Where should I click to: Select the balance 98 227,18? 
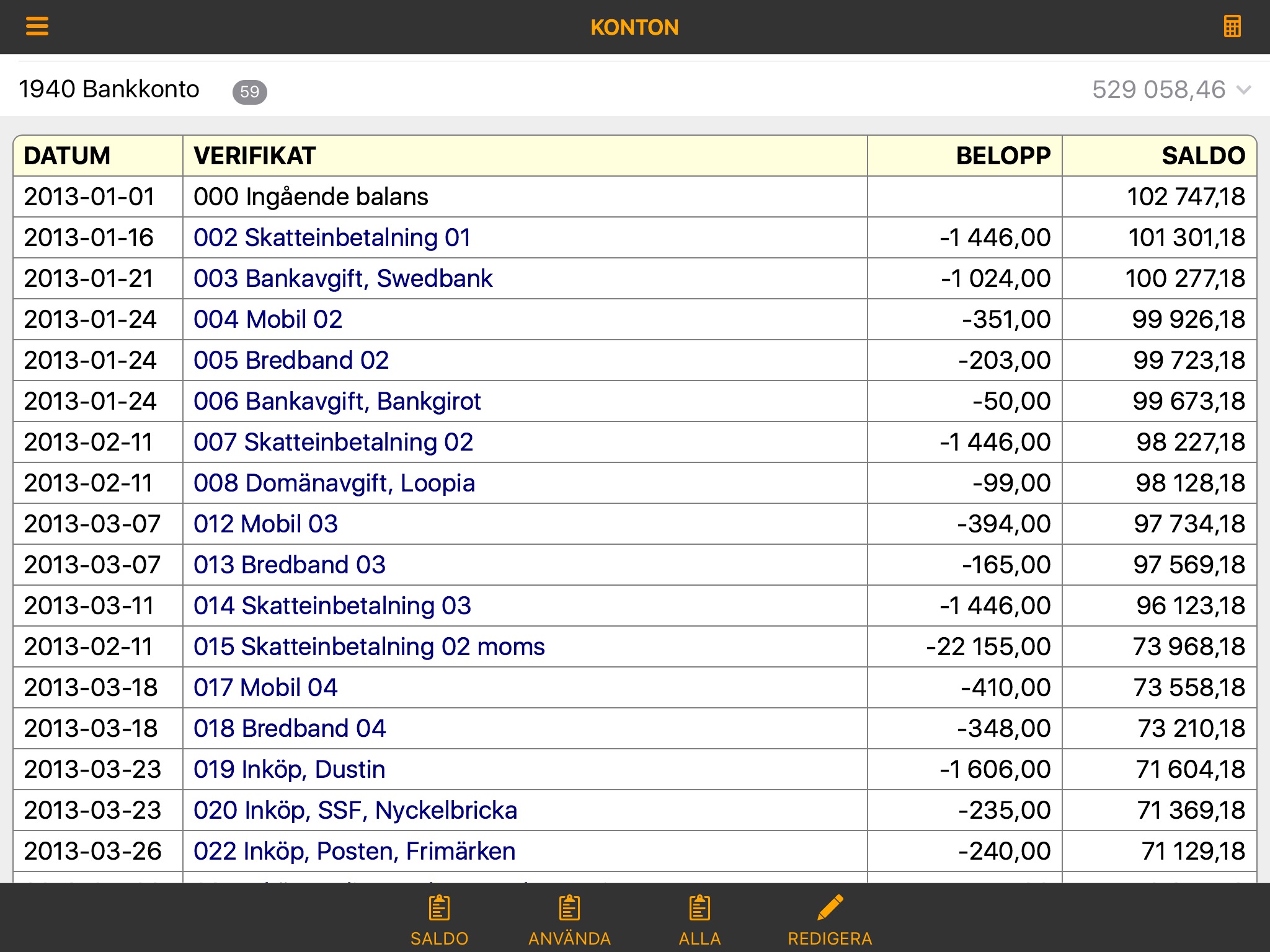coord(1191,442)
